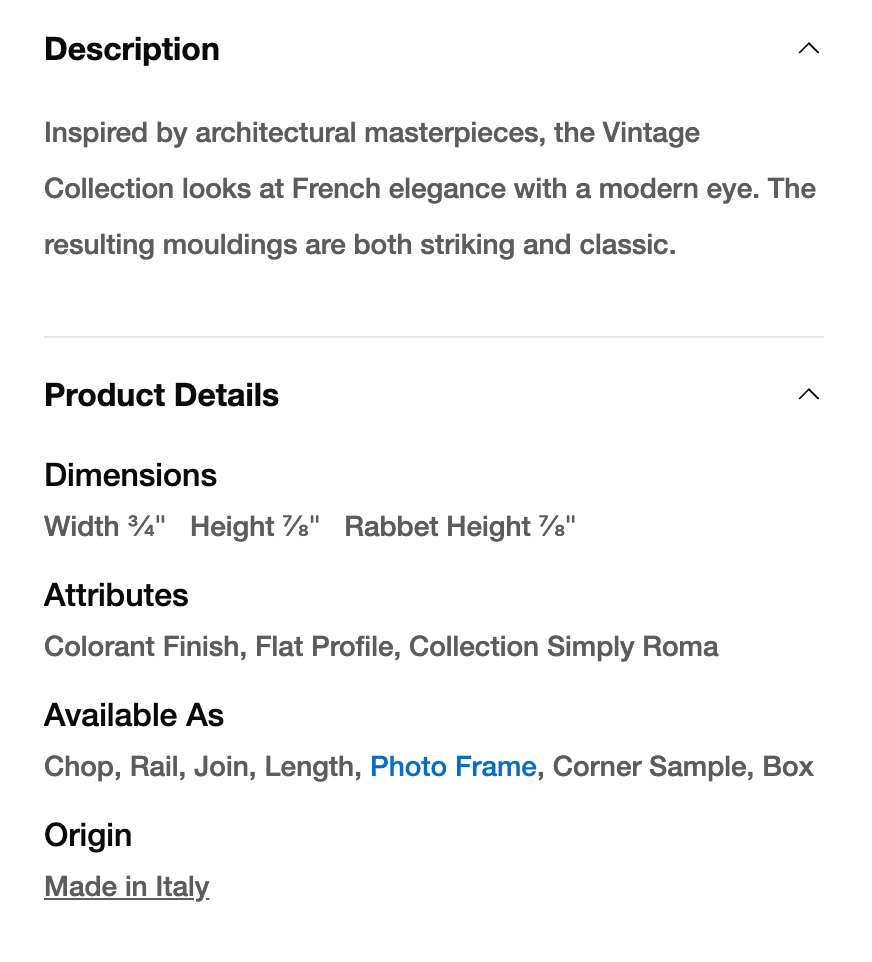Click the Box availability option
This screenshot has height=962, width=872.
click(x=788, y=767)
